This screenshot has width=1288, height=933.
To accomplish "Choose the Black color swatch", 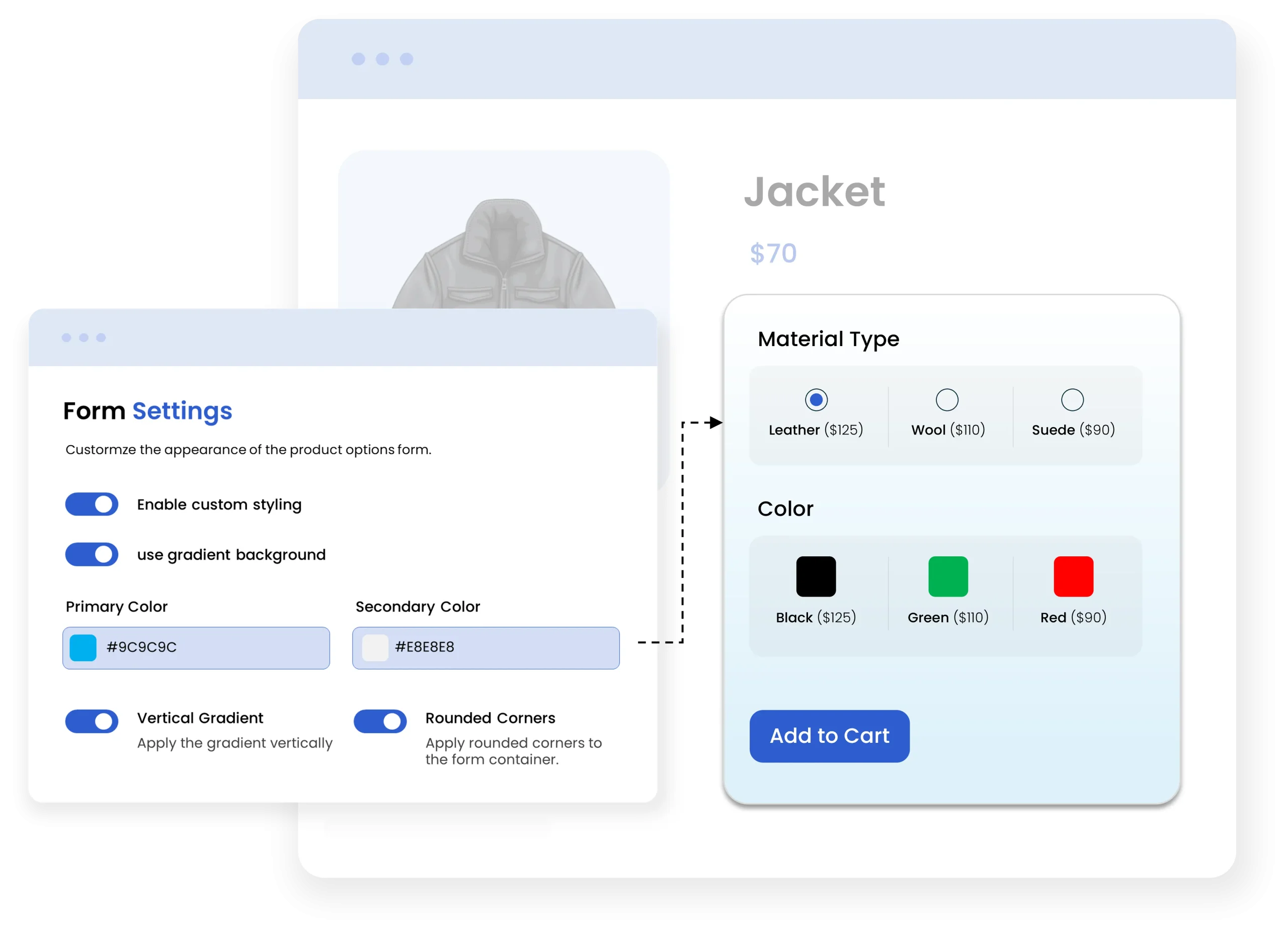I will coord(816,576).
